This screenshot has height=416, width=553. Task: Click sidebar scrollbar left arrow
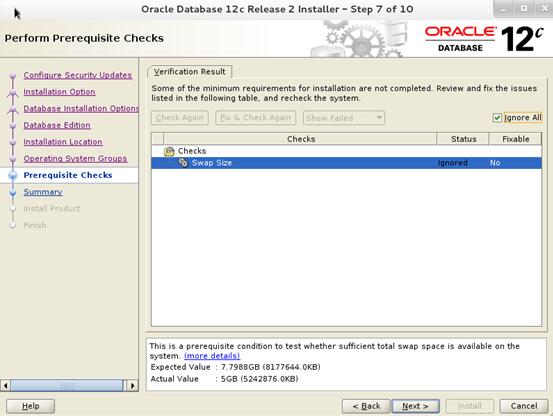(5, 385)
